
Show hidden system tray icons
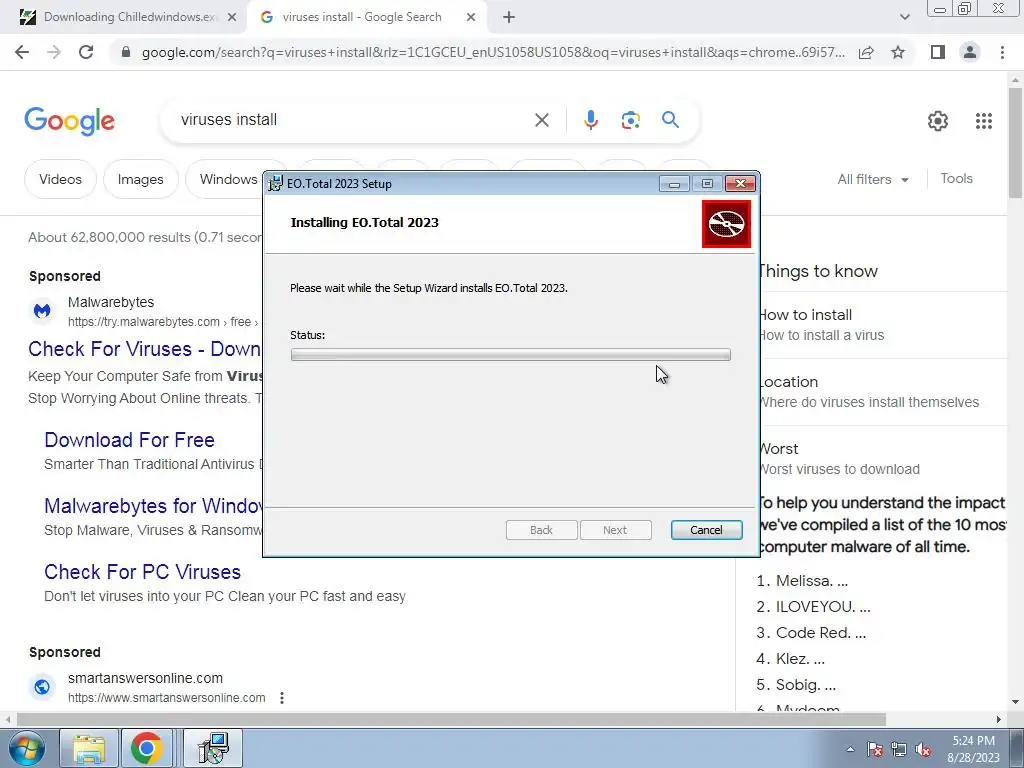[850, 750]
